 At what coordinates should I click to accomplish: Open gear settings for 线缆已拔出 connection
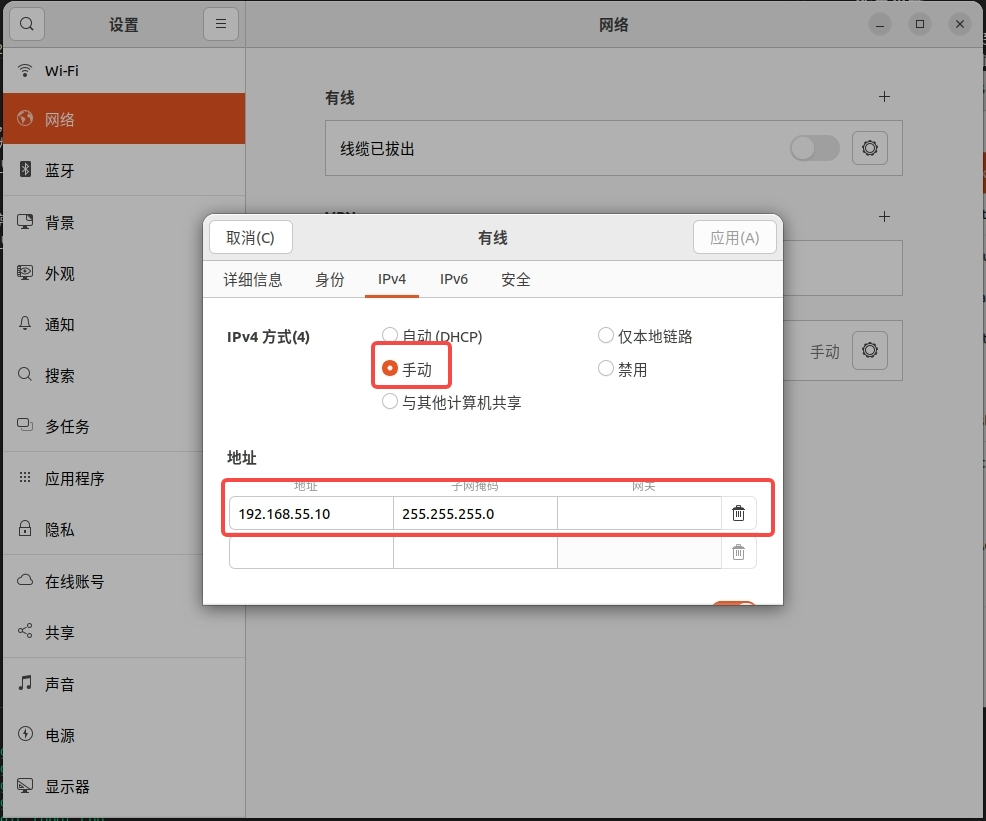coord(870,148)
